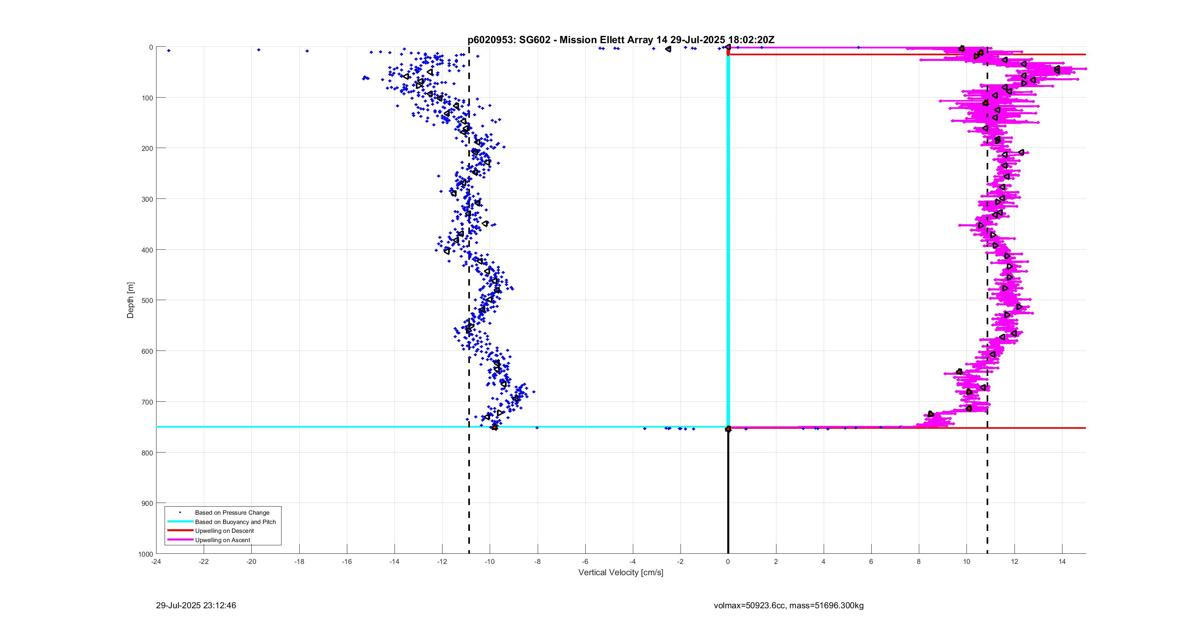Click x-axis tick label '-12'

tap(442, 562)
